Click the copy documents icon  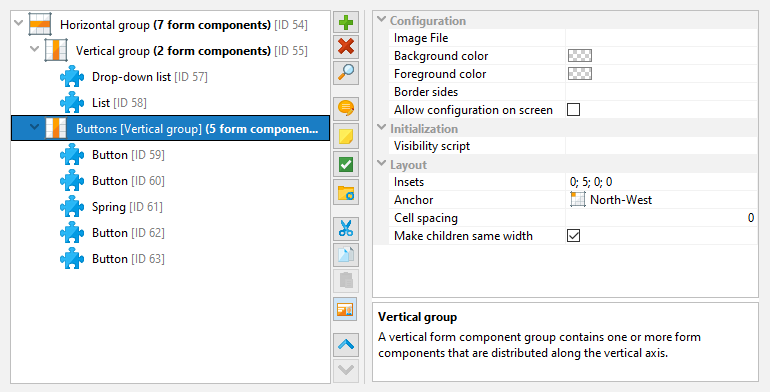[x=346, y=255]
